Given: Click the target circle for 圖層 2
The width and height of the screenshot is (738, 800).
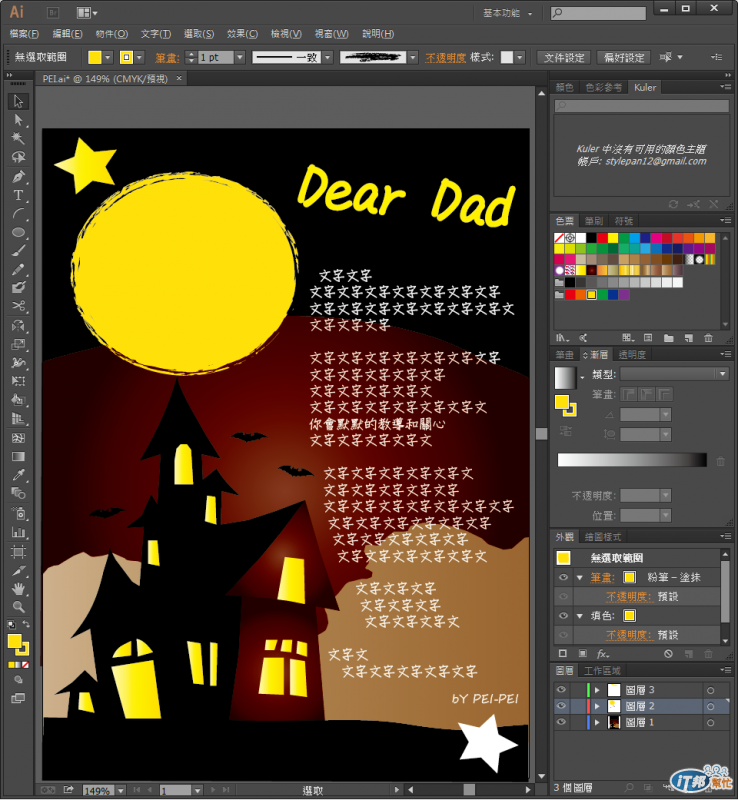Looking at the screenshot, I should [x=710, y=706].
